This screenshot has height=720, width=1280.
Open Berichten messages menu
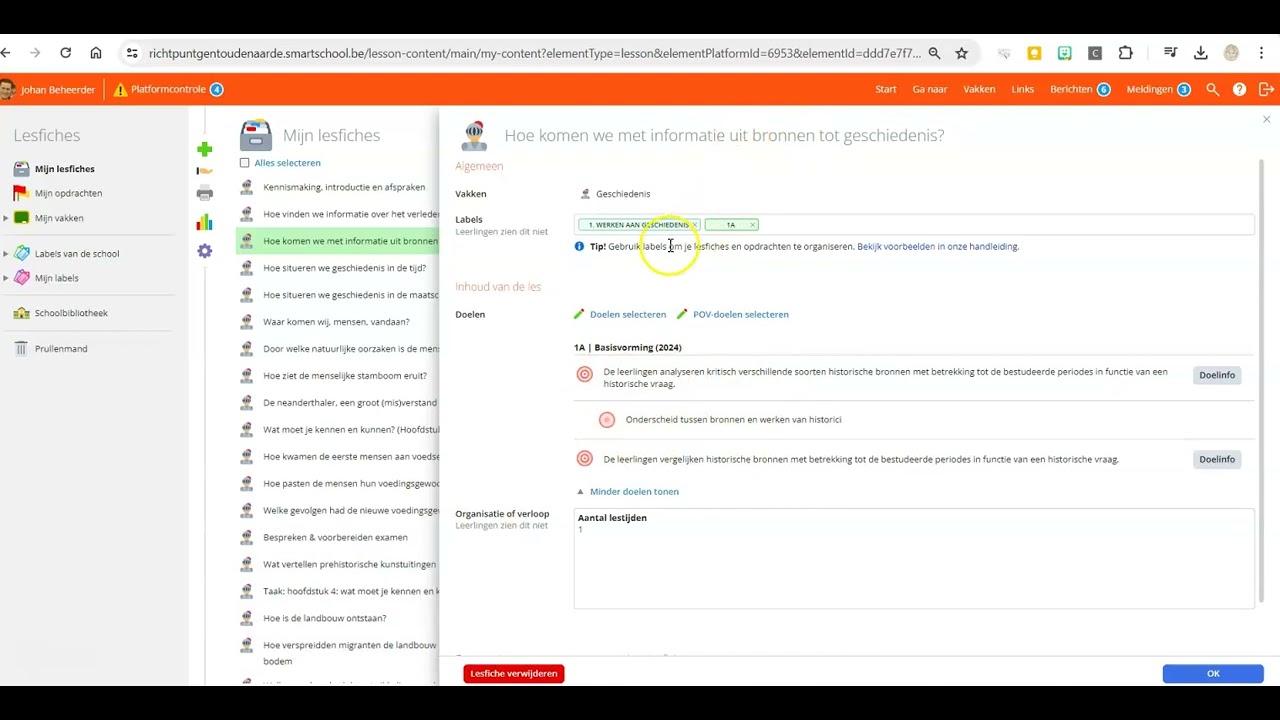click(x=1080, y=89)
